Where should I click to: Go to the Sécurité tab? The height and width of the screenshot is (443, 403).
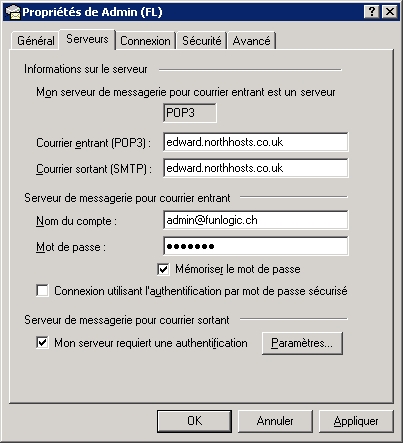click(x=201, y=41)
